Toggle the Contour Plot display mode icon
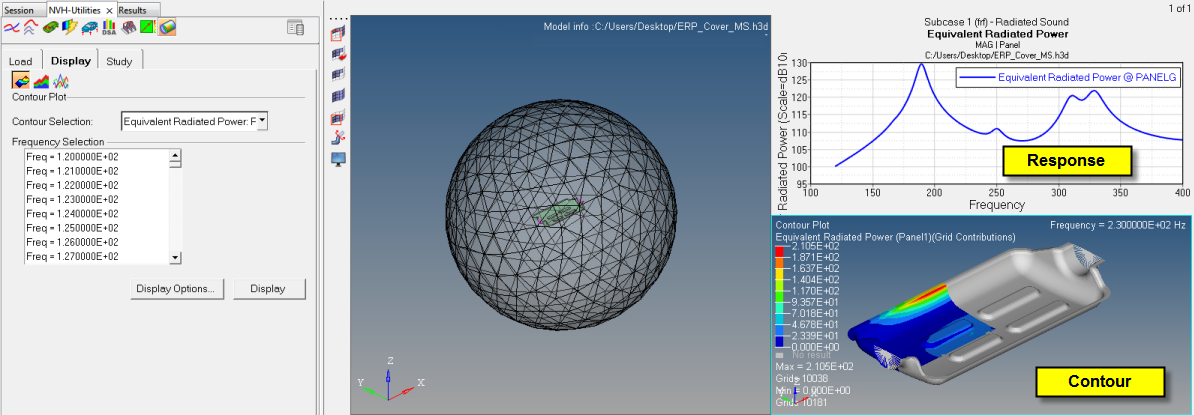The height and width of the screenshot is (415, 1194). (21, 81)
